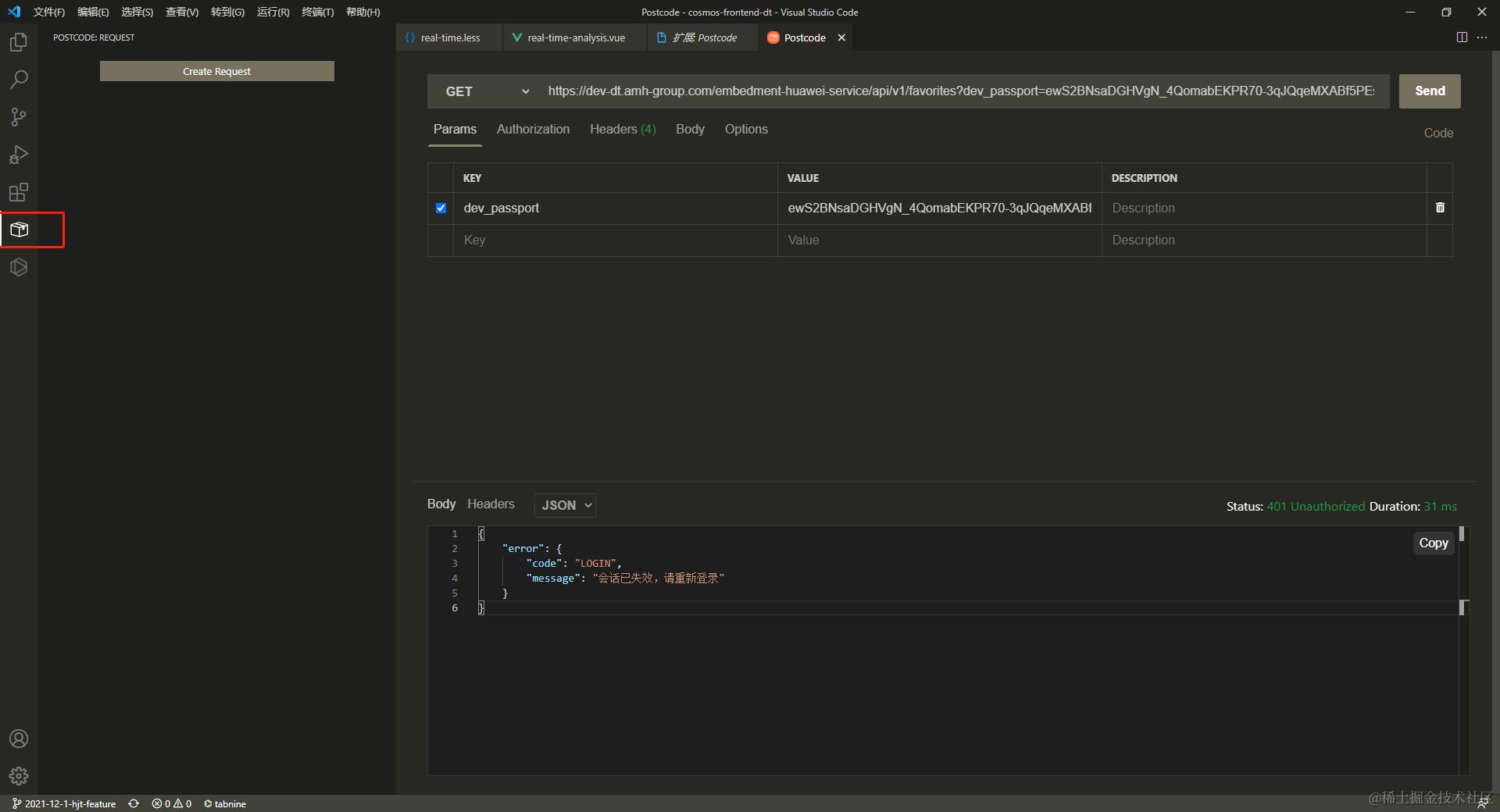Open the Postcode view icon
The image size is (1500, 812).
[19, 230]
